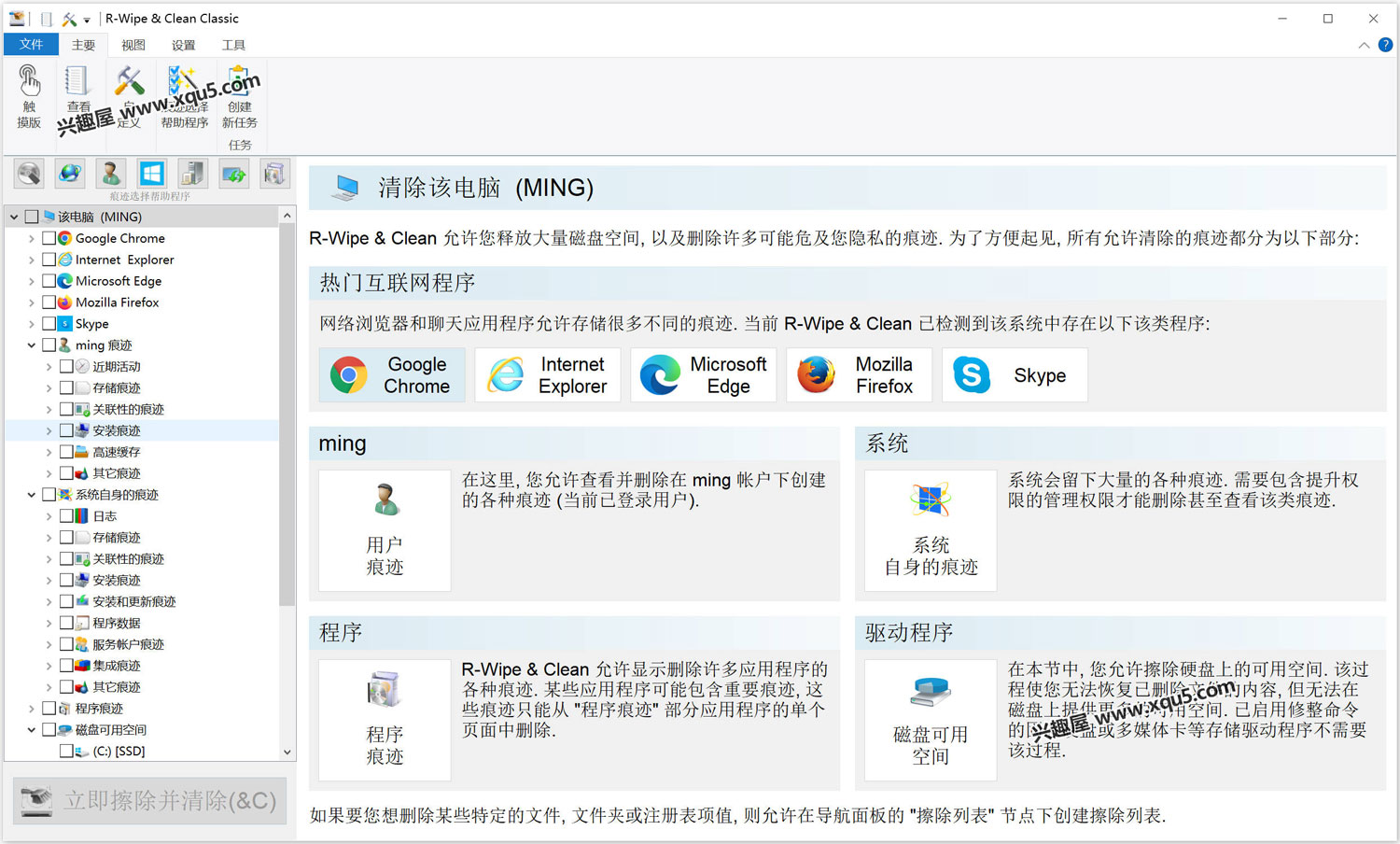1400x844 pixels.
Task: Expand the 程序痕迹 tree node
Action: point(32,709)
